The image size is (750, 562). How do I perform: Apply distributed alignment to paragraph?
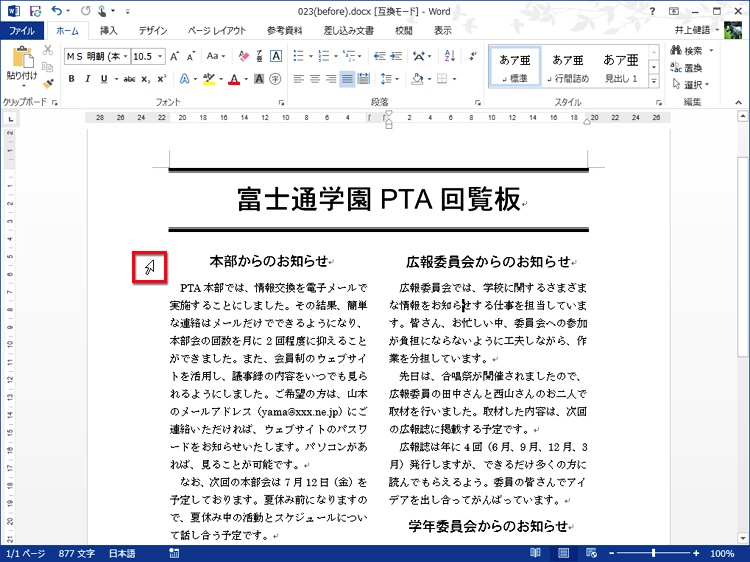[364, 79]
